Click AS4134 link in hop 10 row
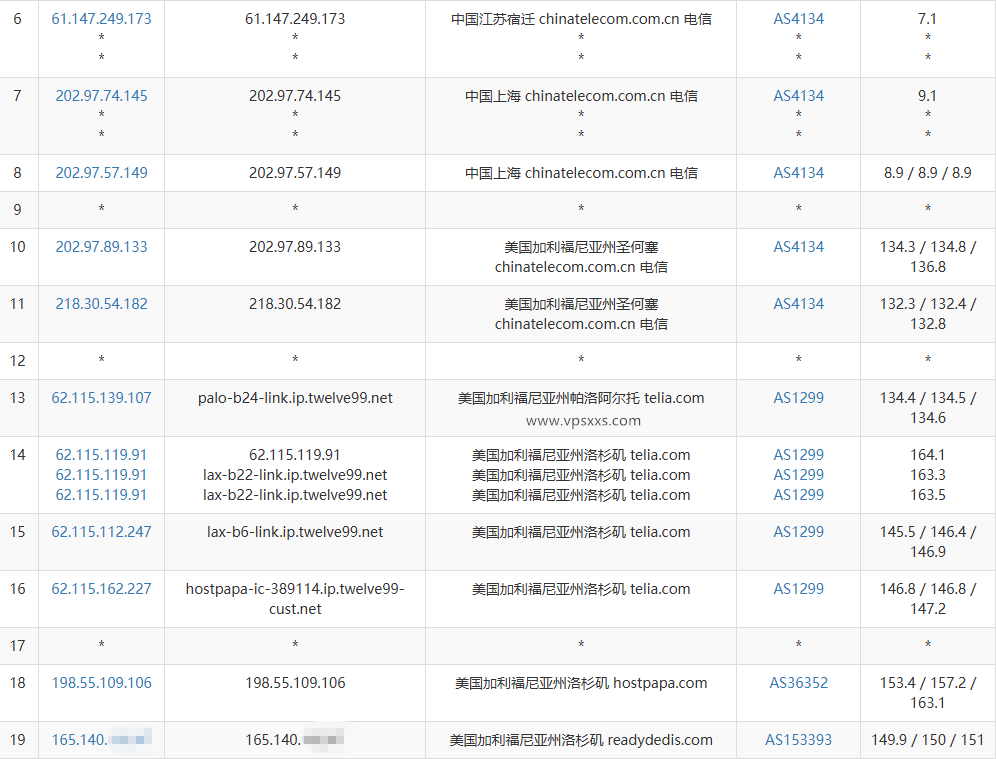The width and height of the screenshot is (996, 759). coord(798,246)
